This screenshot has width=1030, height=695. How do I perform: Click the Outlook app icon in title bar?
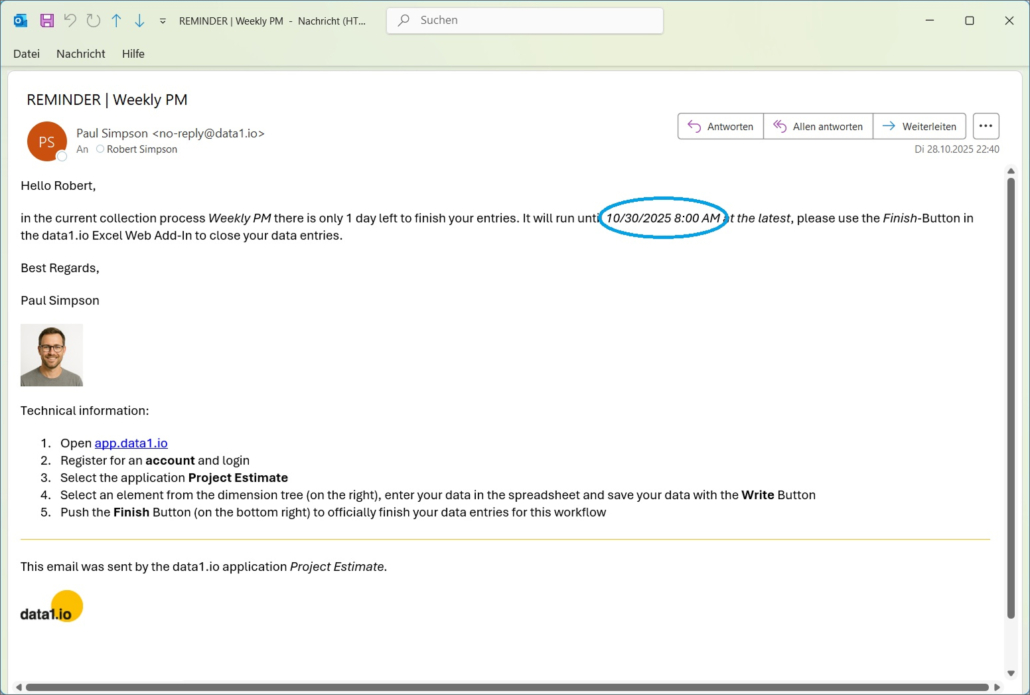(20, 20)
